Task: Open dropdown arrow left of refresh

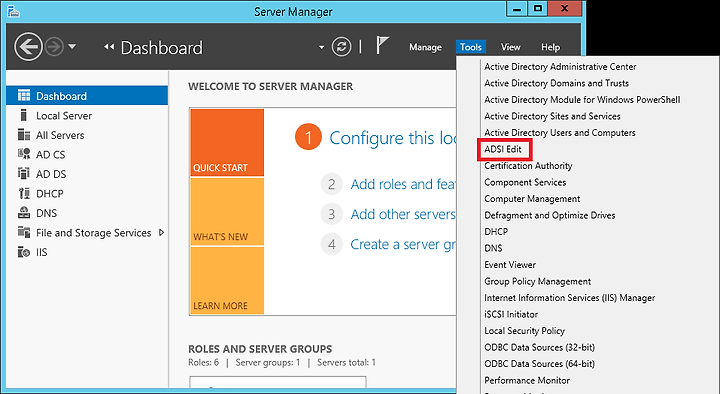Action: [321, 47]
